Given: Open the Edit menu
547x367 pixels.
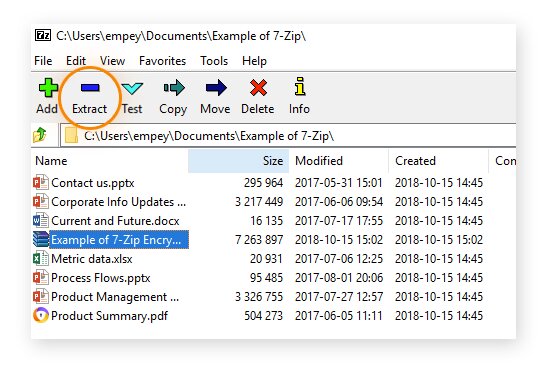Looking at the screenshot, I should click(76, 61).
